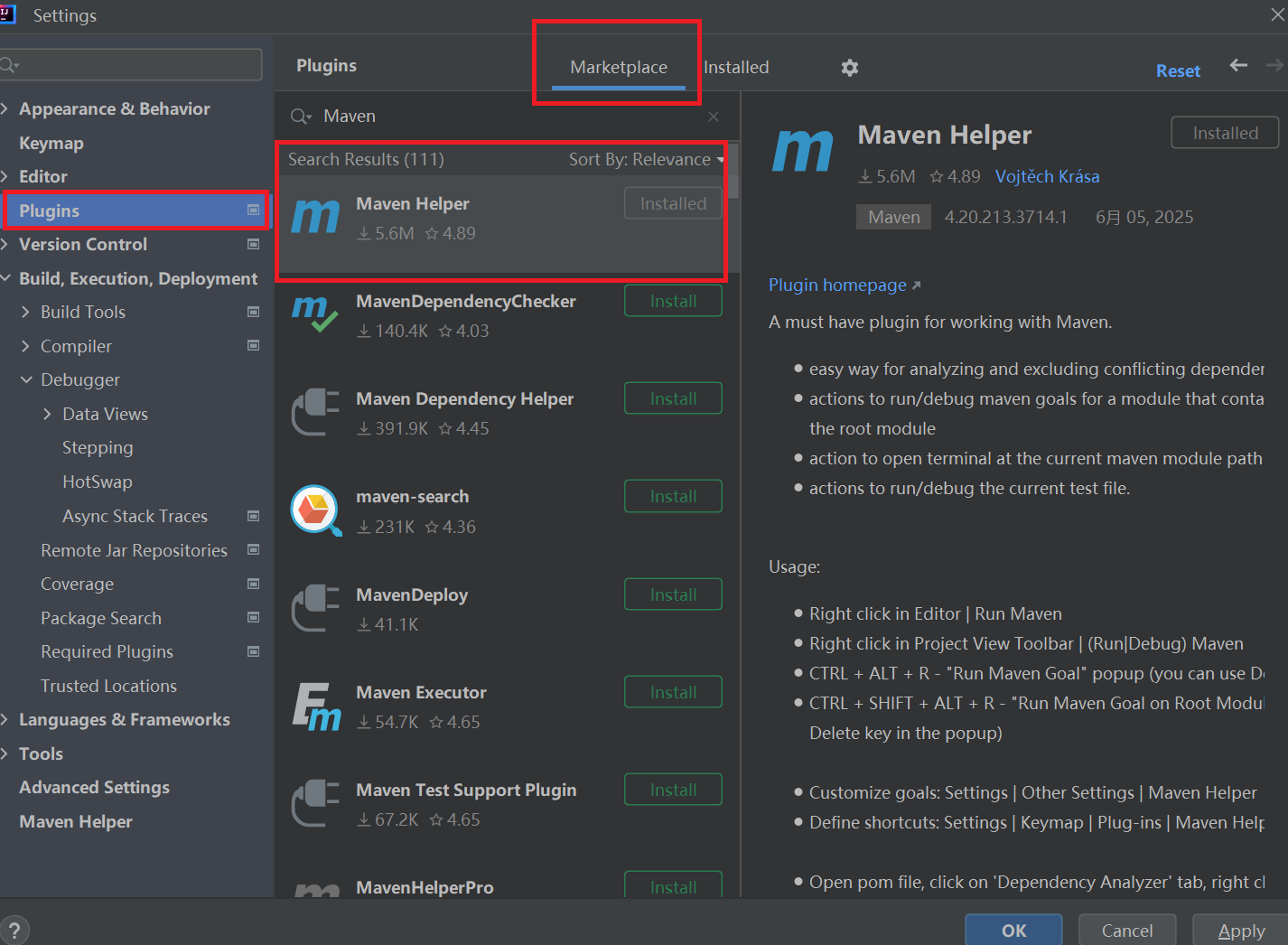Install the MavenDeploy plugin
This screenshot has height=945, width=1288.
click(673, 594)
